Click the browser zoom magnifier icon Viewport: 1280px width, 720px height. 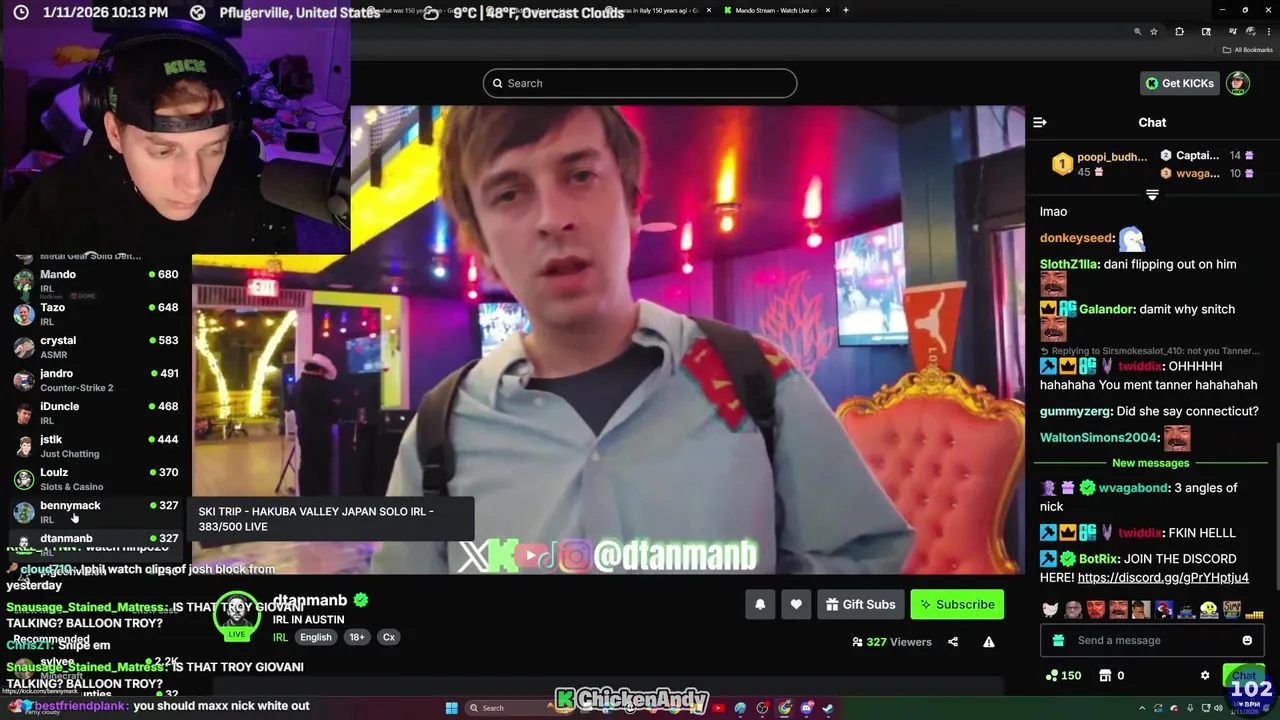[1137, 32]
